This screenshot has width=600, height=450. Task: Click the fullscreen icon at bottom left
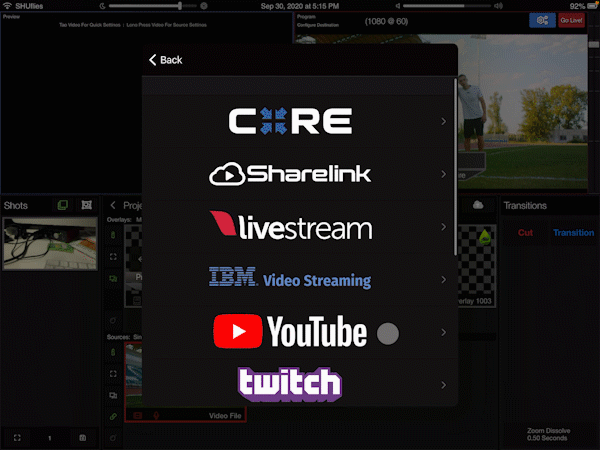tap(17, 438)
